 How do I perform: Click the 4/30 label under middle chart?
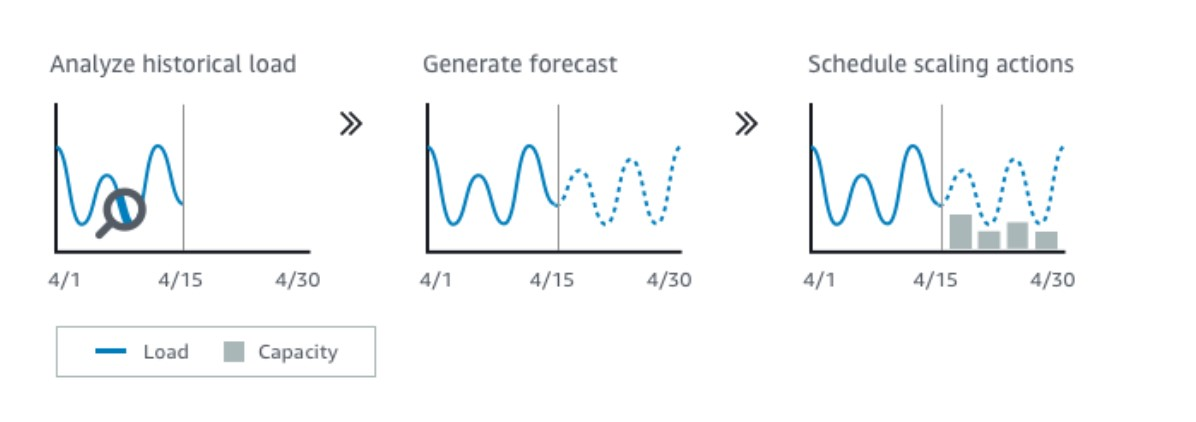(x=669, y=281)
